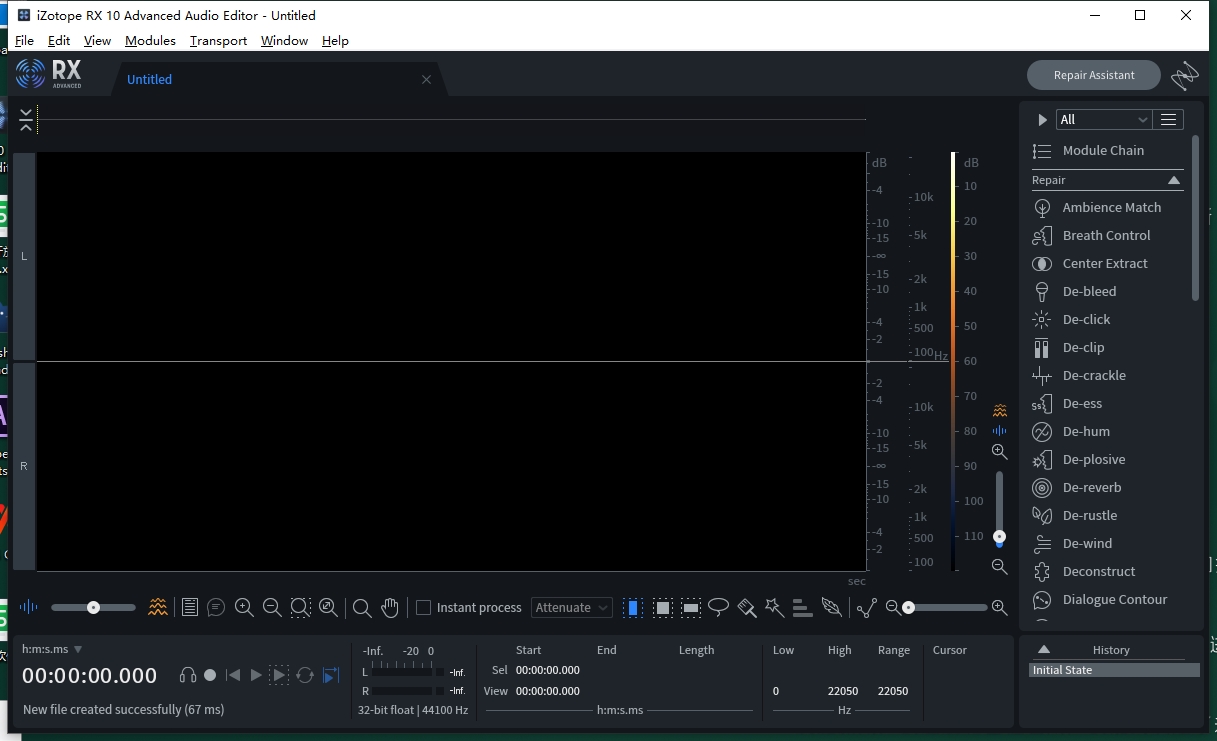Open the Transport menu

click(x=218, y=41)
